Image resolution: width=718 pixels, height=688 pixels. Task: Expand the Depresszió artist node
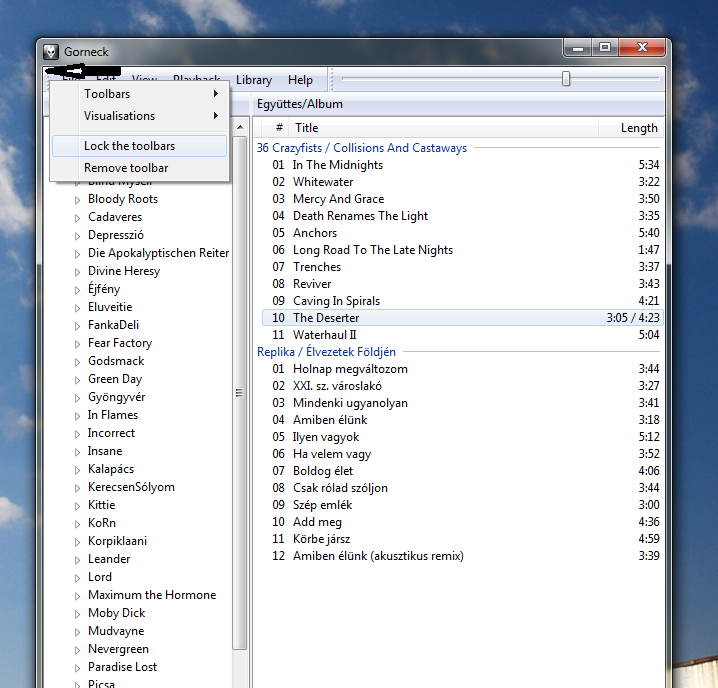click(x=77, y=236)
